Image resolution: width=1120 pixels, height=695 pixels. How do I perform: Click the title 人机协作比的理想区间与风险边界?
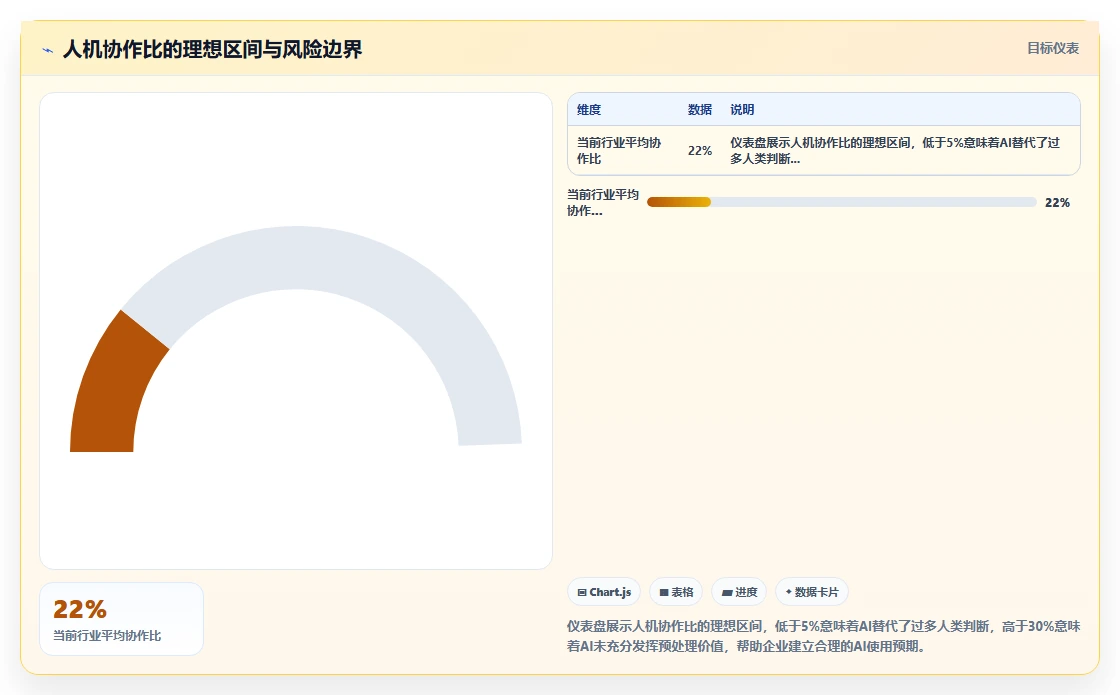[213, 49]
